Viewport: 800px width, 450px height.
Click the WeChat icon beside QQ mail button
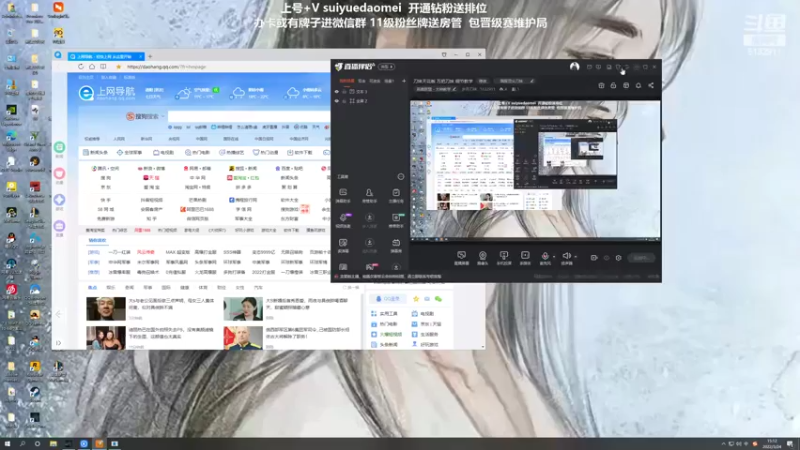tap(438, 299)
